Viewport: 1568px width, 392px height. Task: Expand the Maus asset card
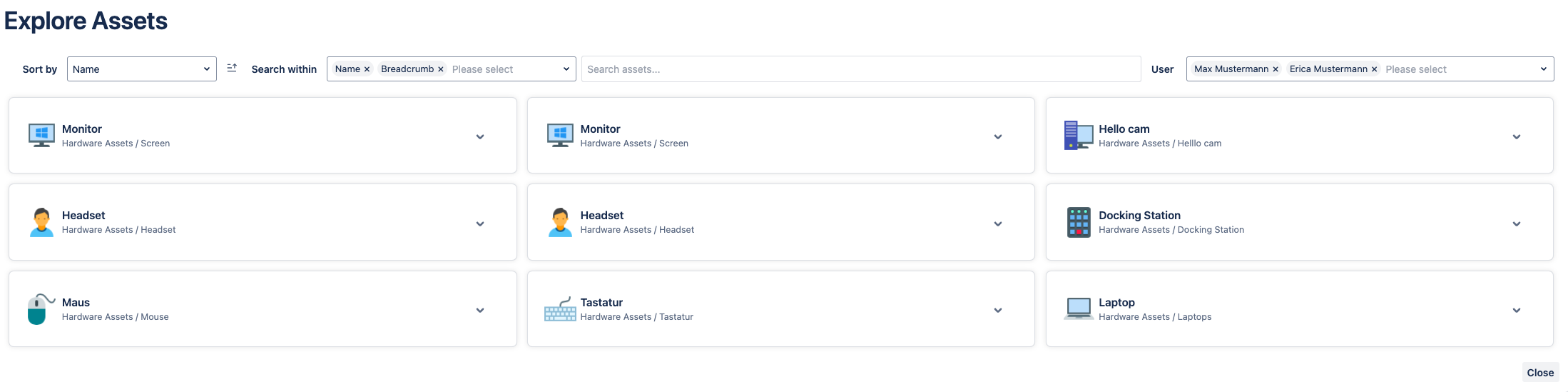point(479,310)
